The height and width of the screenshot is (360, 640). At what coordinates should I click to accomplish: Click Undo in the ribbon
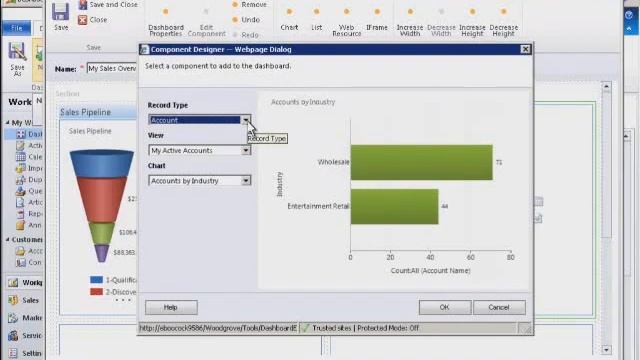tap(246, 20)
